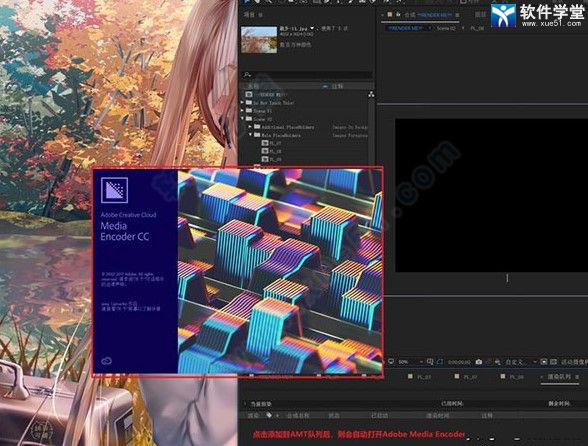Expand the Scene 01 folder
The height and width of the screenshot is (446, 588).
coord(243,111)
